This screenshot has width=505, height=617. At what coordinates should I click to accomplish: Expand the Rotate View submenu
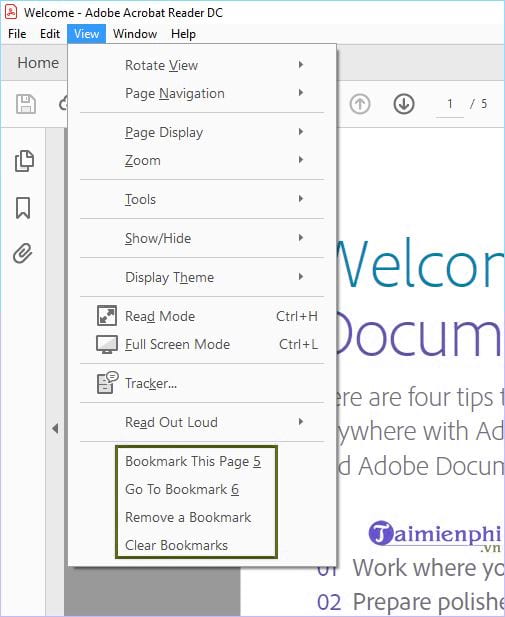coord(202,65)
